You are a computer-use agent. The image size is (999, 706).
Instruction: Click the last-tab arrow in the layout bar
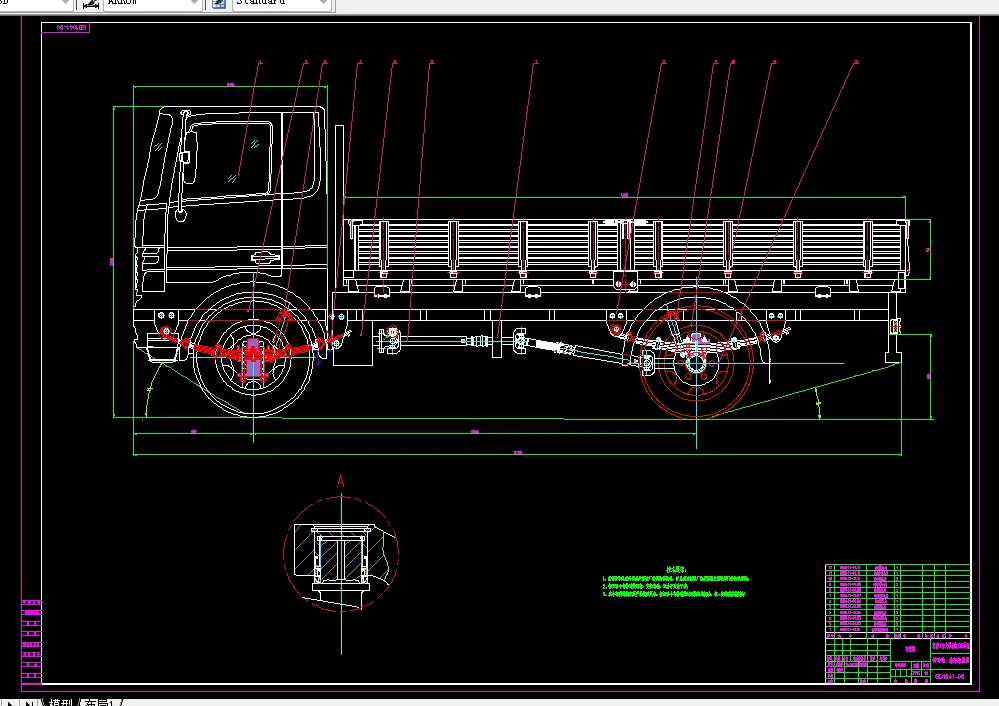click(x=29, y=702)
